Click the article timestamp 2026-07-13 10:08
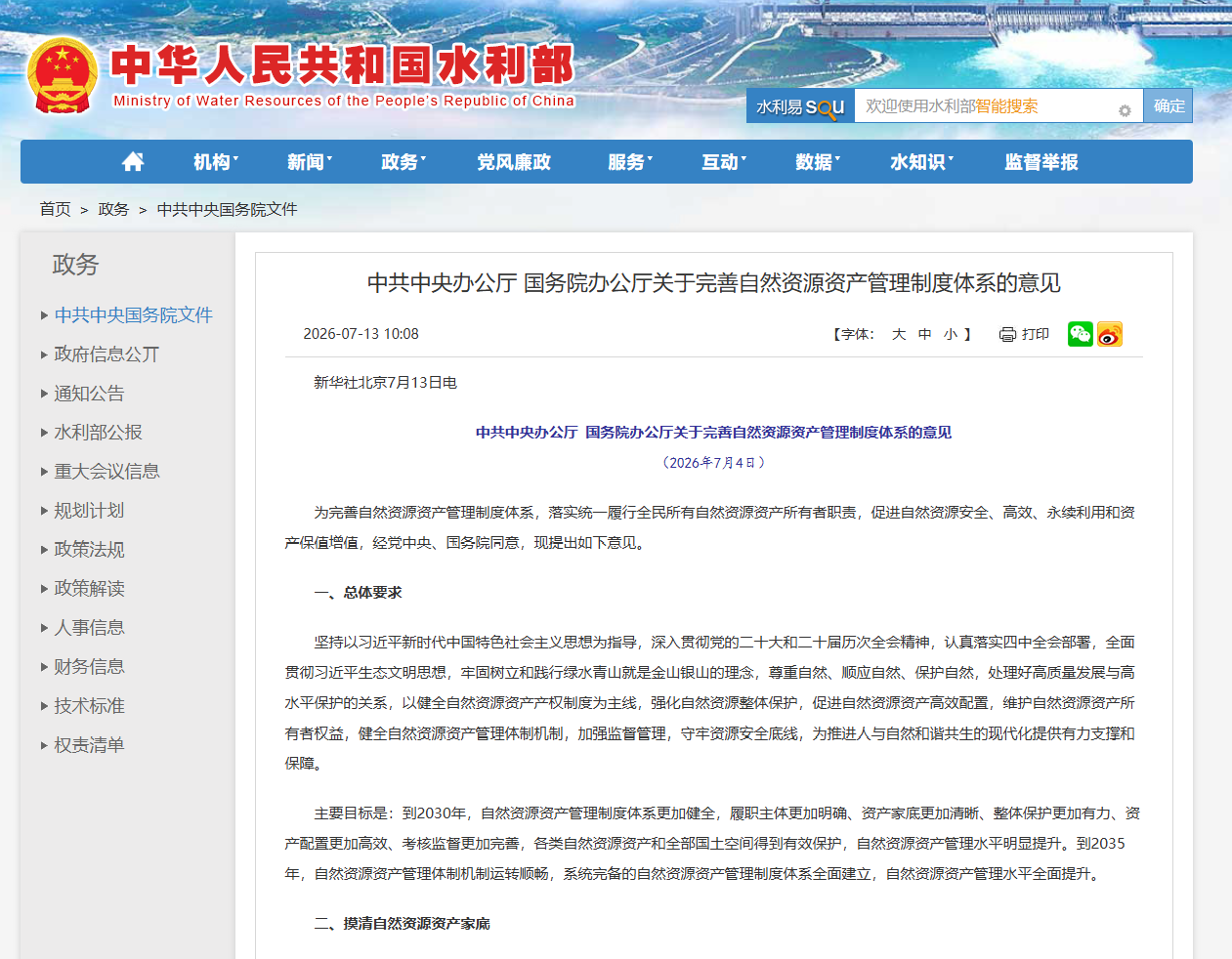 pyautogui.click(x=361, y=334)
